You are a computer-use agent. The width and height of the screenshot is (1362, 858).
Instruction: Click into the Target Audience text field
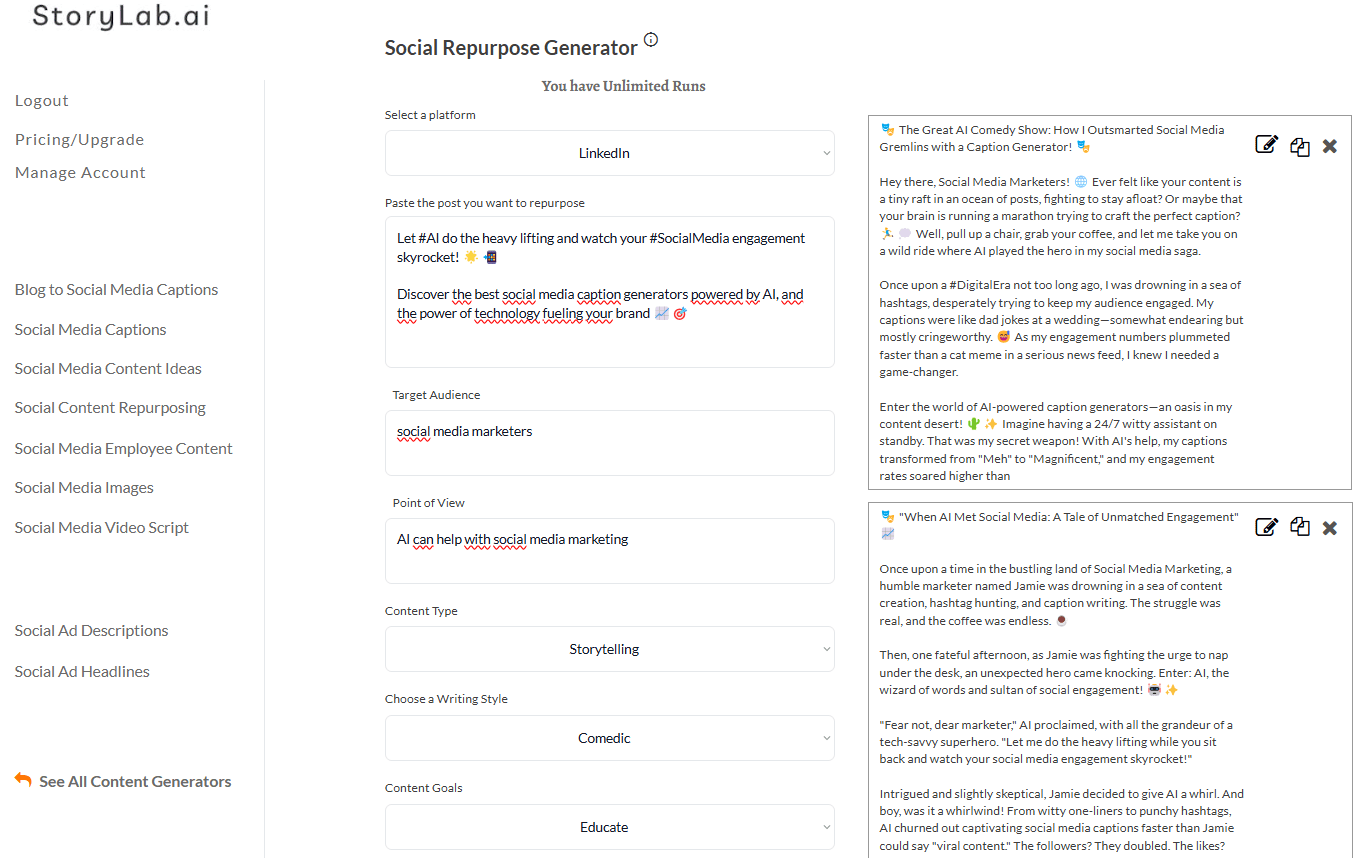click(x=609, y=442)
